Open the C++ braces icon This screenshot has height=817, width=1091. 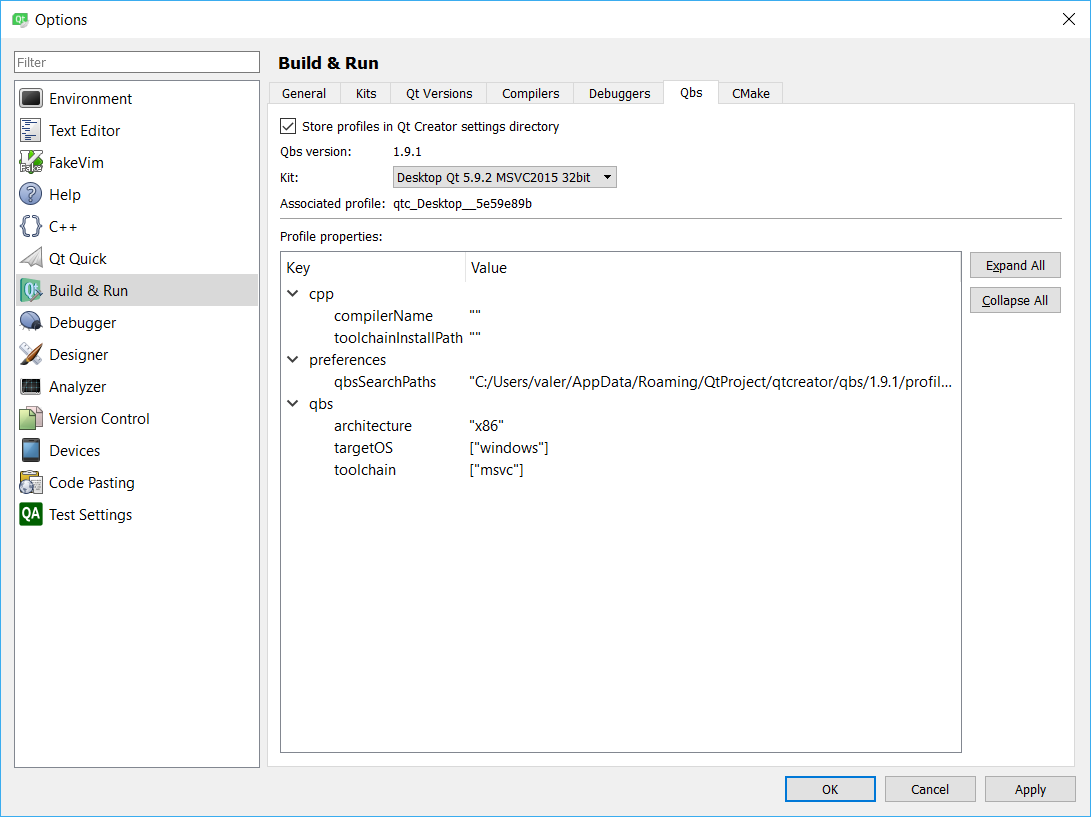[x=31, y=226]
